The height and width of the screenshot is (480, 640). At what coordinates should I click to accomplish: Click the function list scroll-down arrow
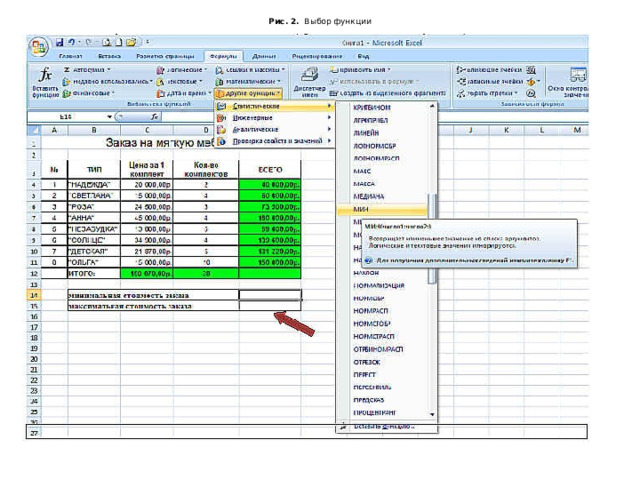click(x=432, y=414)
